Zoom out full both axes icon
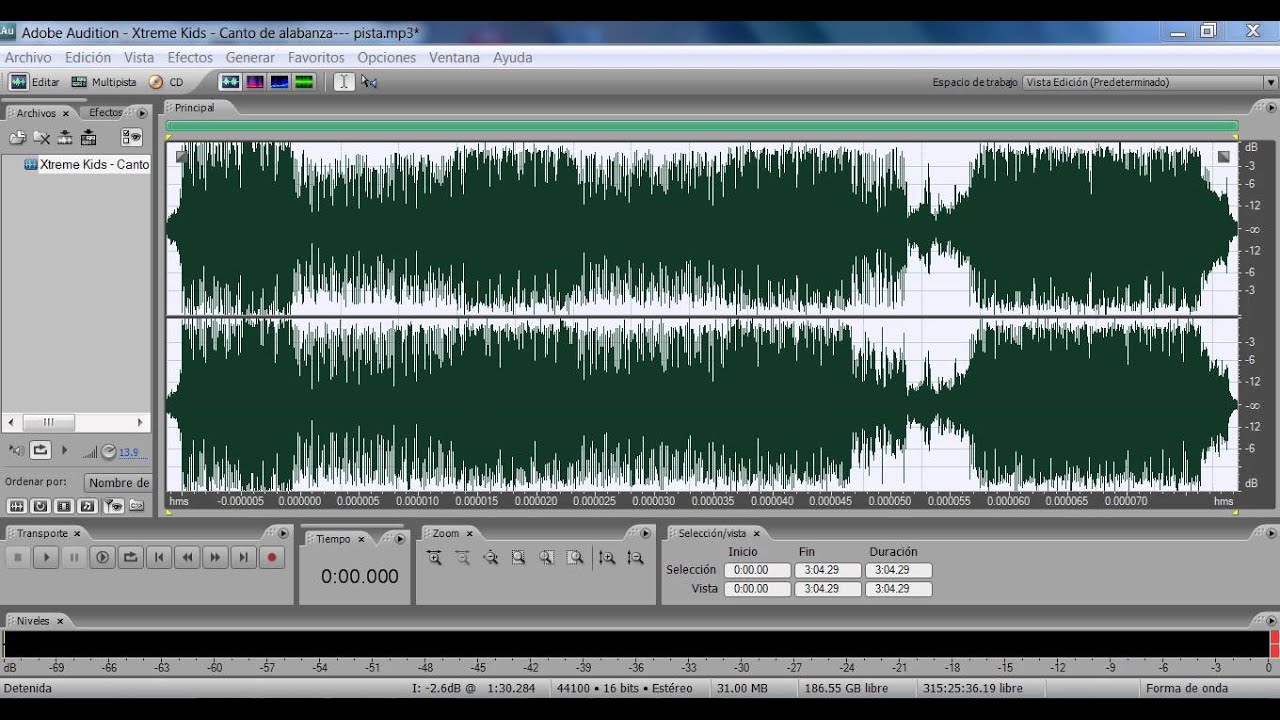The width and height of the screenshot is (1280, 720). pyautogui.click(x=490, y=558)
